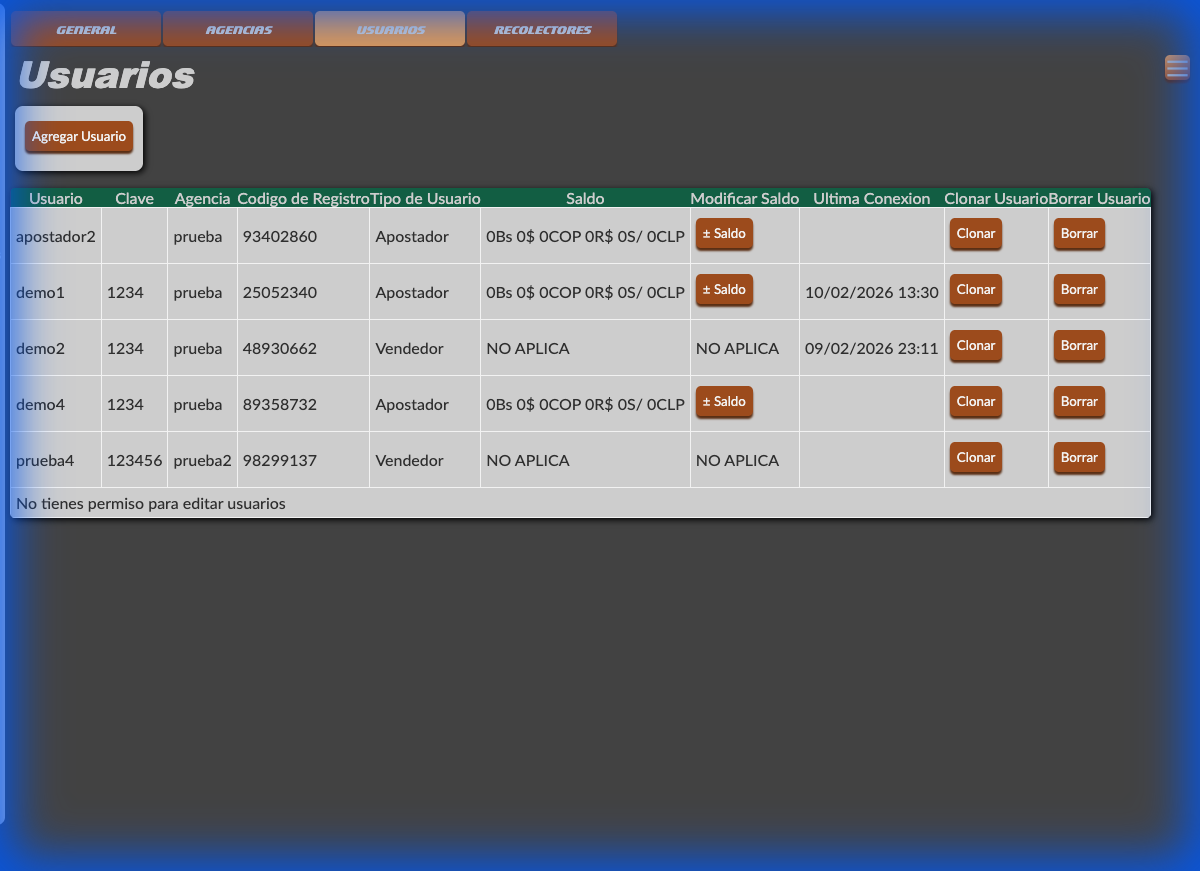Go to the Recolectores tab
Viewport: 1200px width, 871px height.
point(542,30)
